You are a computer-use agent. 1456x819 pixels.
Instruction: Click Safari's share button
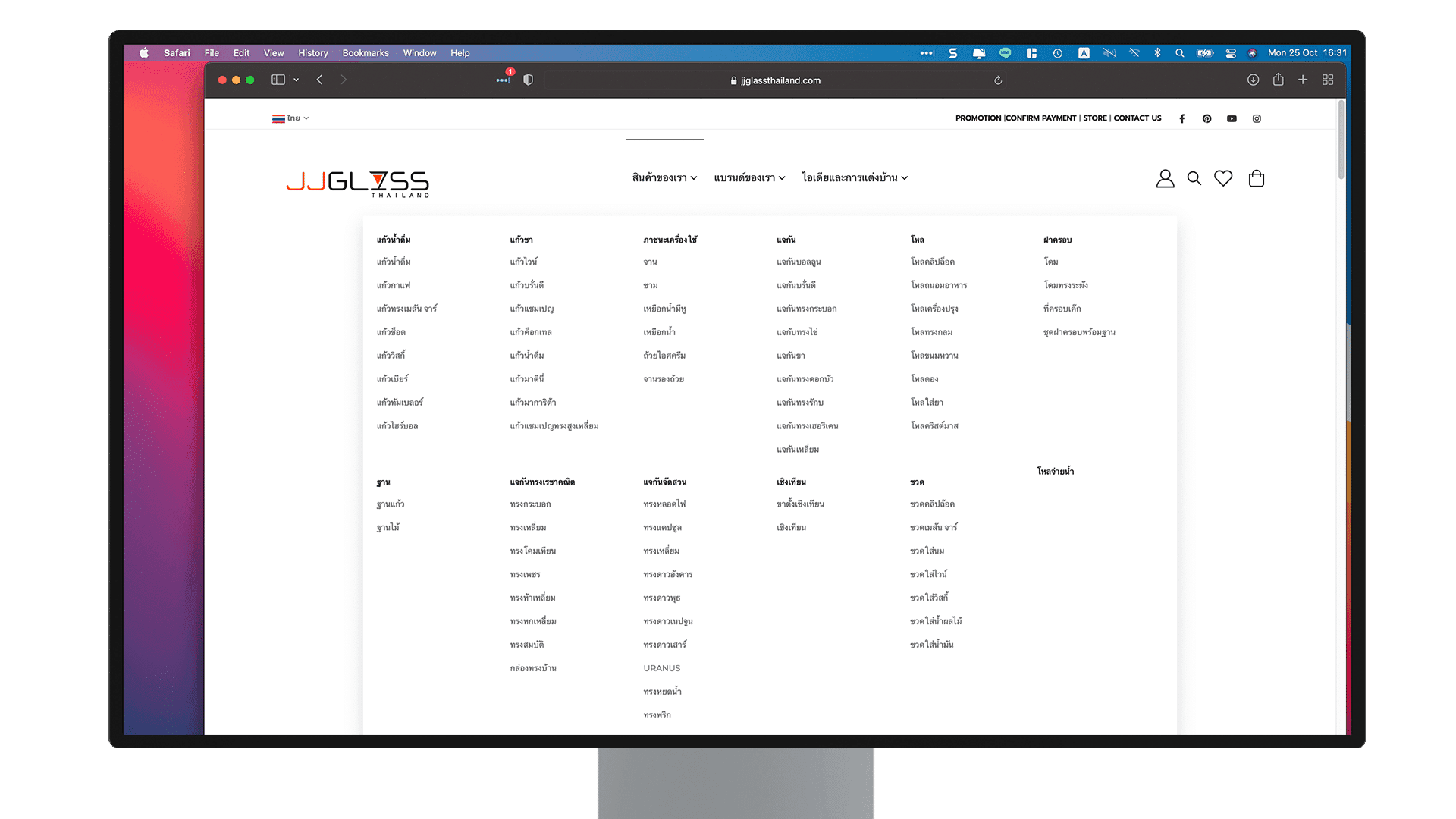tap(1279, 80)
